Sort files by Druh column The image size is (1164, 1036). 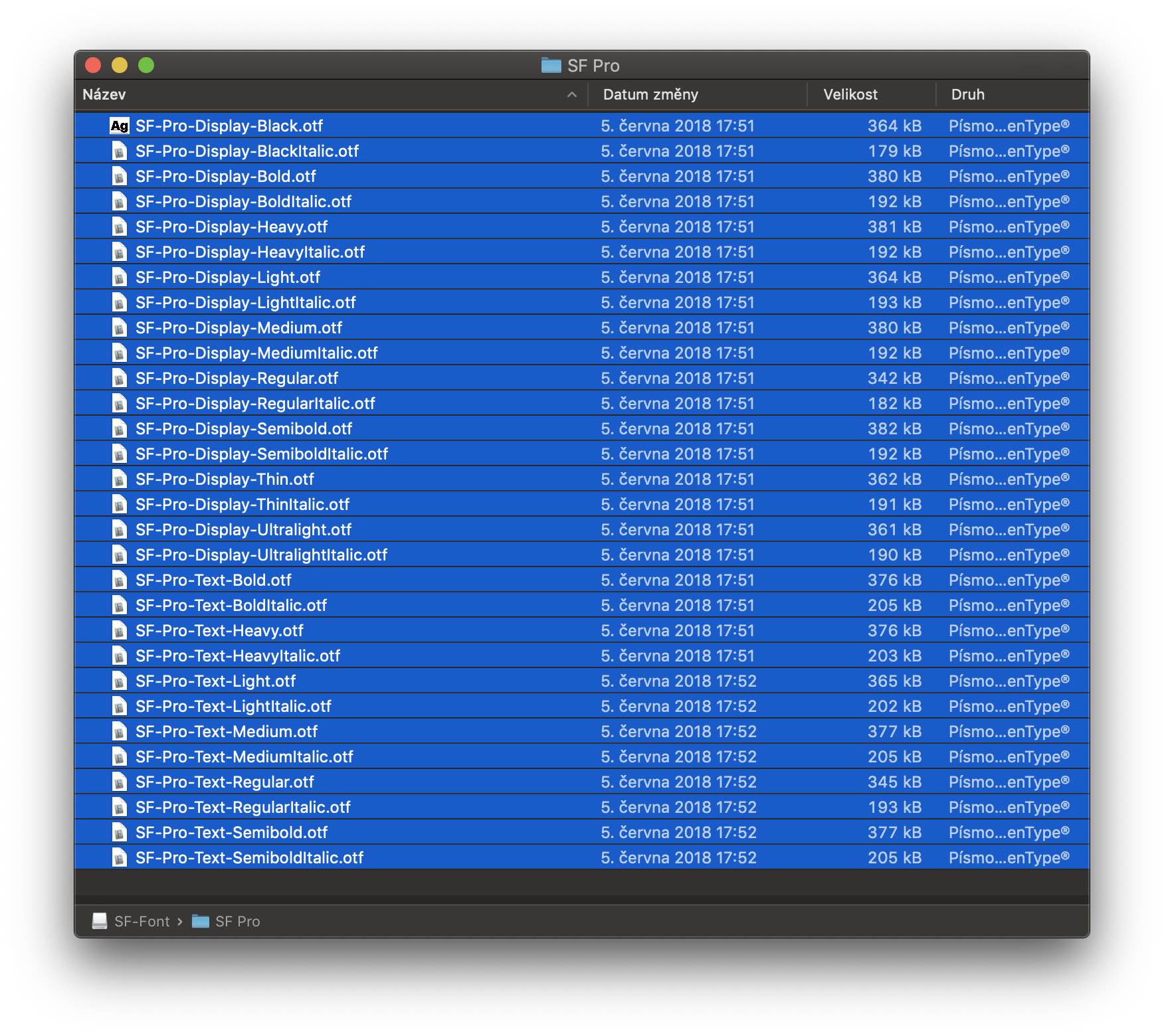click(968, 94)
